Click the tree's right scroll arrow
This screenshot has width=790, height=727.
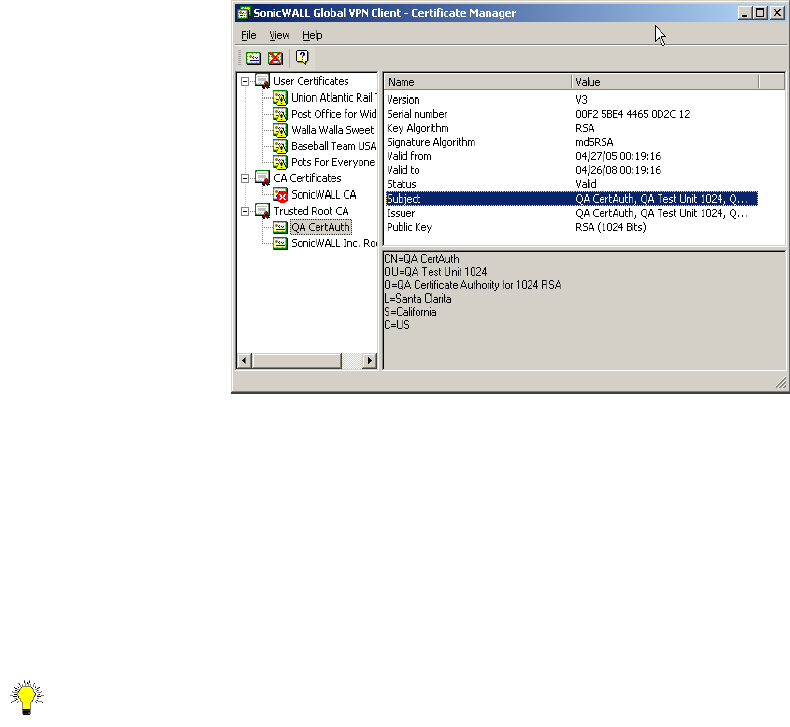(x=370, y=361)
